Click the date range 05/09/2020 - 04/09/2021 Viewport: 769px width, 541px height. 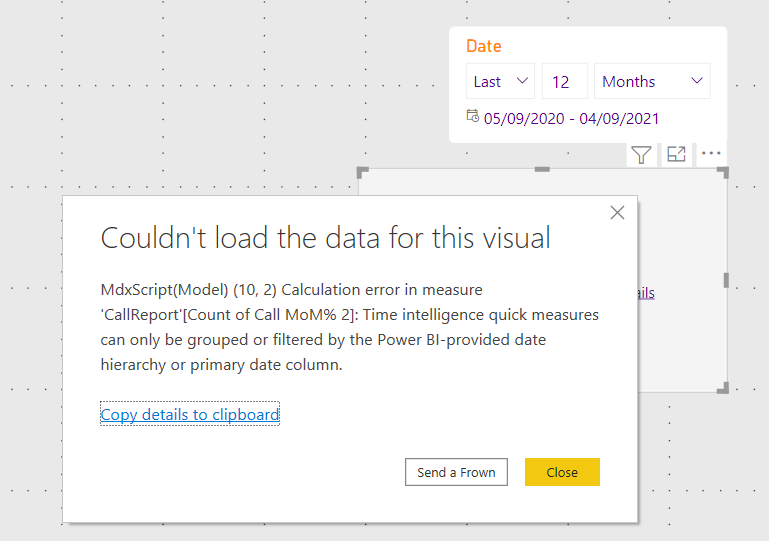tap(571, 119)
